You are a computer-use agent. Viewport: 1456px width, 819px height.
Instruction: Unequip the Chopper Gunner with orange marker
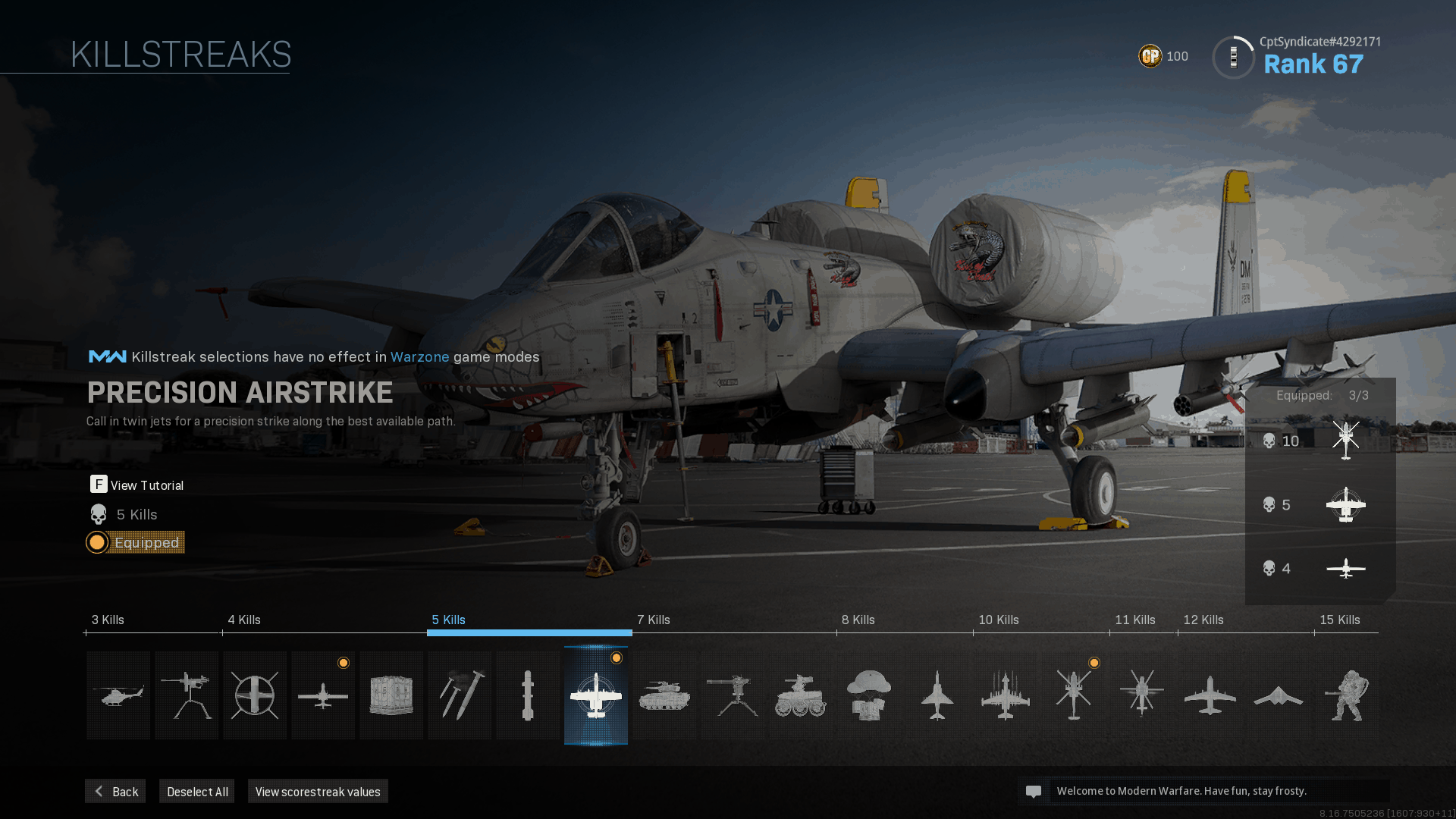(1074, 695)
